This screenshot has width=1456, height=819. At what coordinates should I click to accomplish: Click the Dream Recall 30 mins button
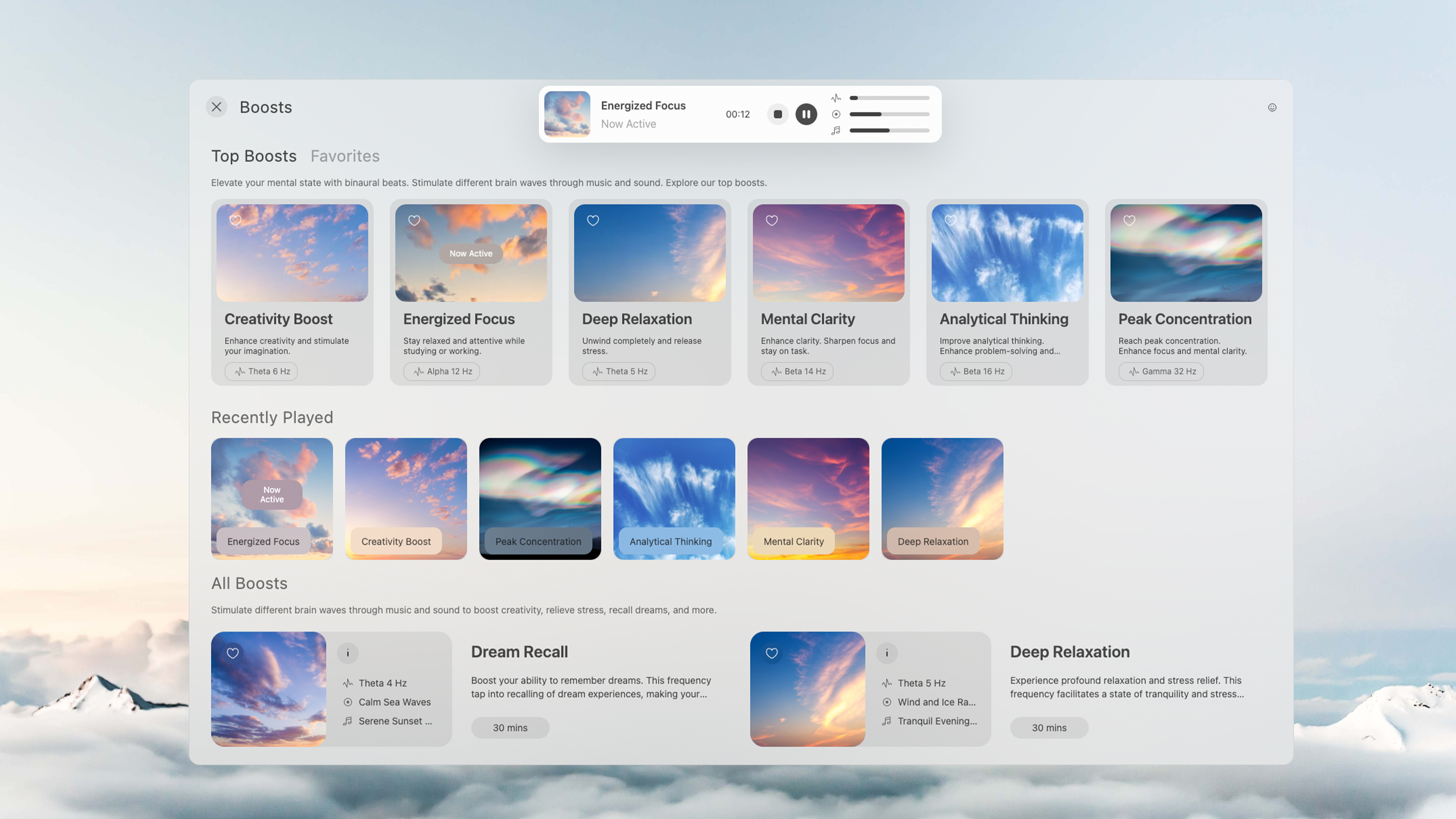click(510, 728)
